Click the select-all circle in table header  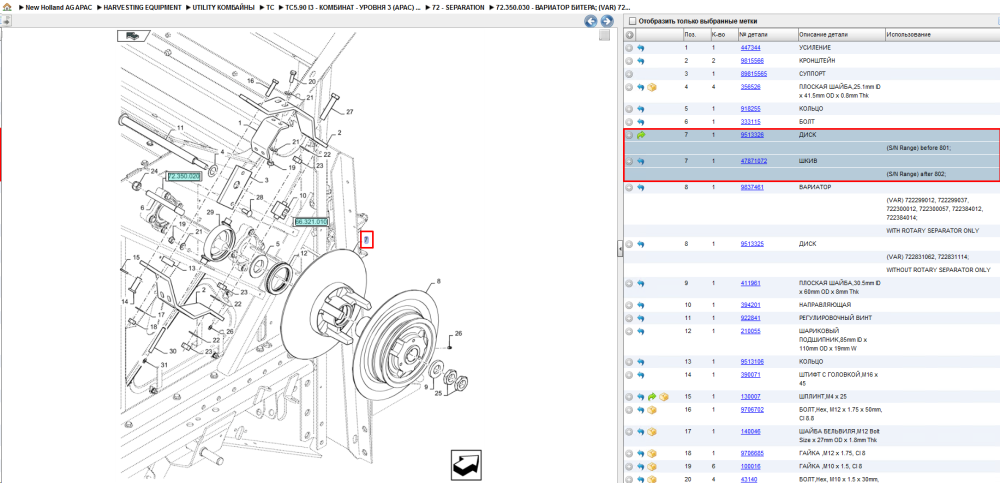629,34
